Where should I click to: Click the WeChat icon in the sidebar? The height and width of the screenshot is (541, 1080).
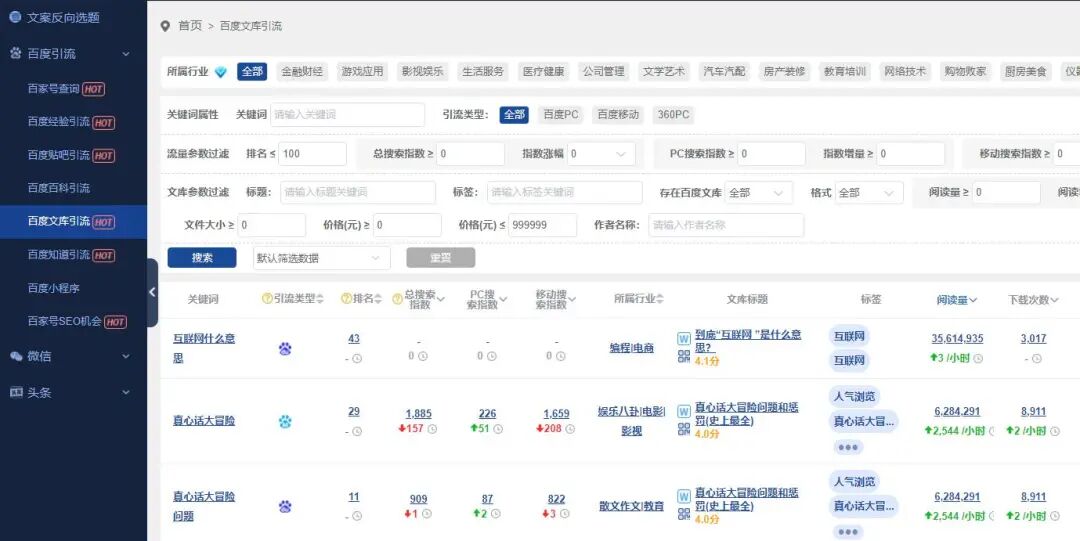(x=16, y=356)
